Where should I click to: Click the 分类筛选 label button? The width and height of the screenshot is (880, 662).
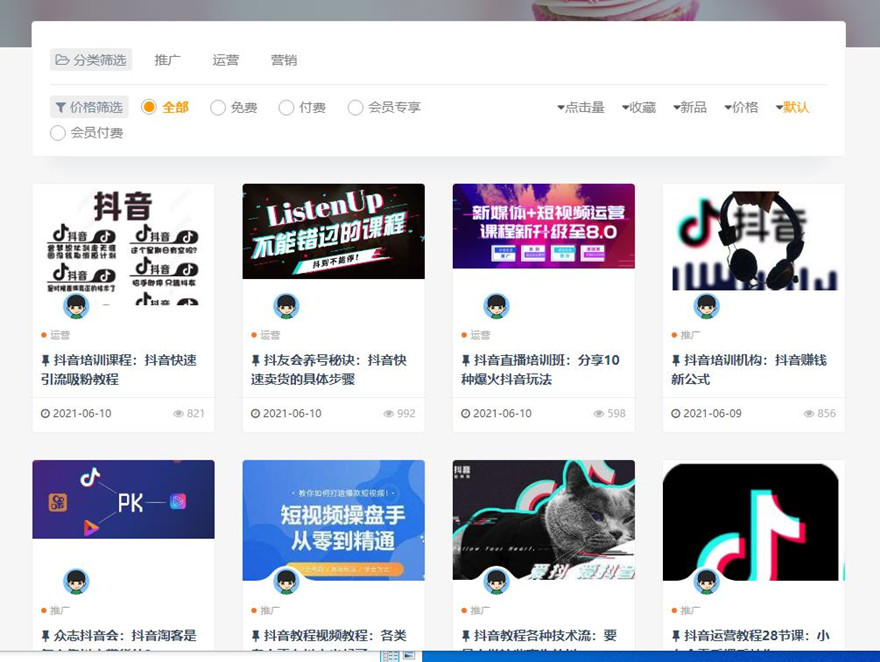click(91, 60)
